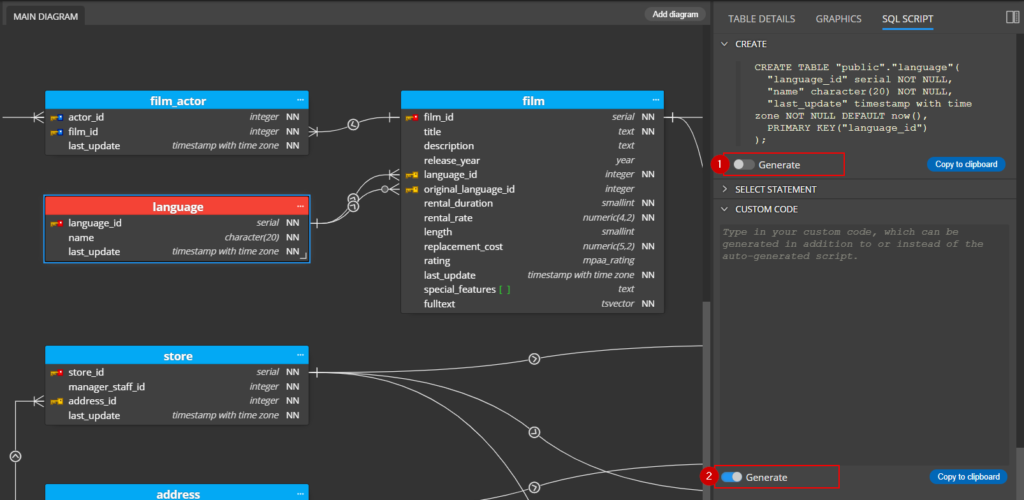Viewport: 1024px width, 500px height.
Task: Click the title column row in film
Action: pyautogui.click(x=532, y=132)
